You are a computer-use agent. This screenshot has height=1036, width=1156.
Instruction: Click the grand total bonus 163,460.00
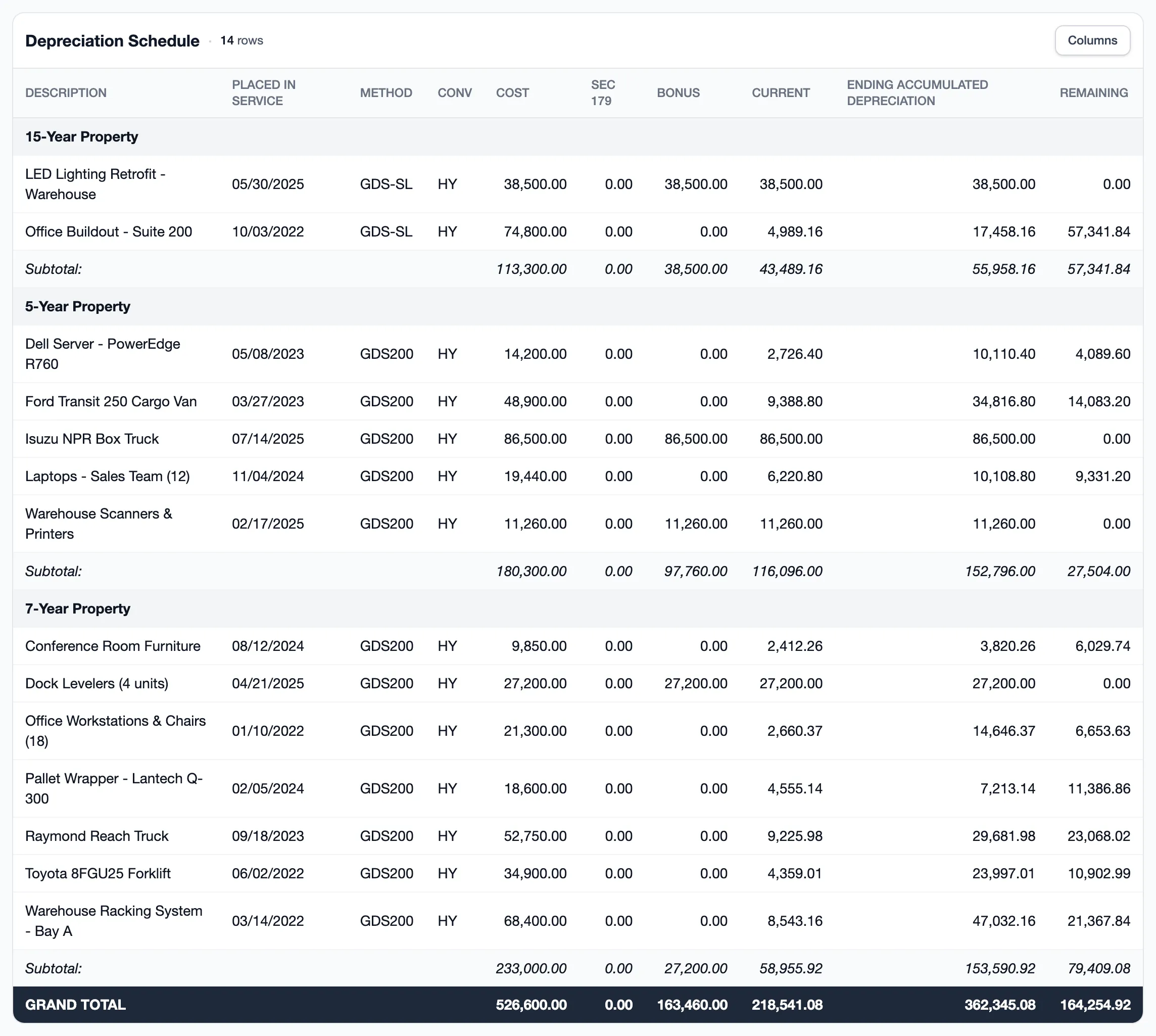[692, 1005]
